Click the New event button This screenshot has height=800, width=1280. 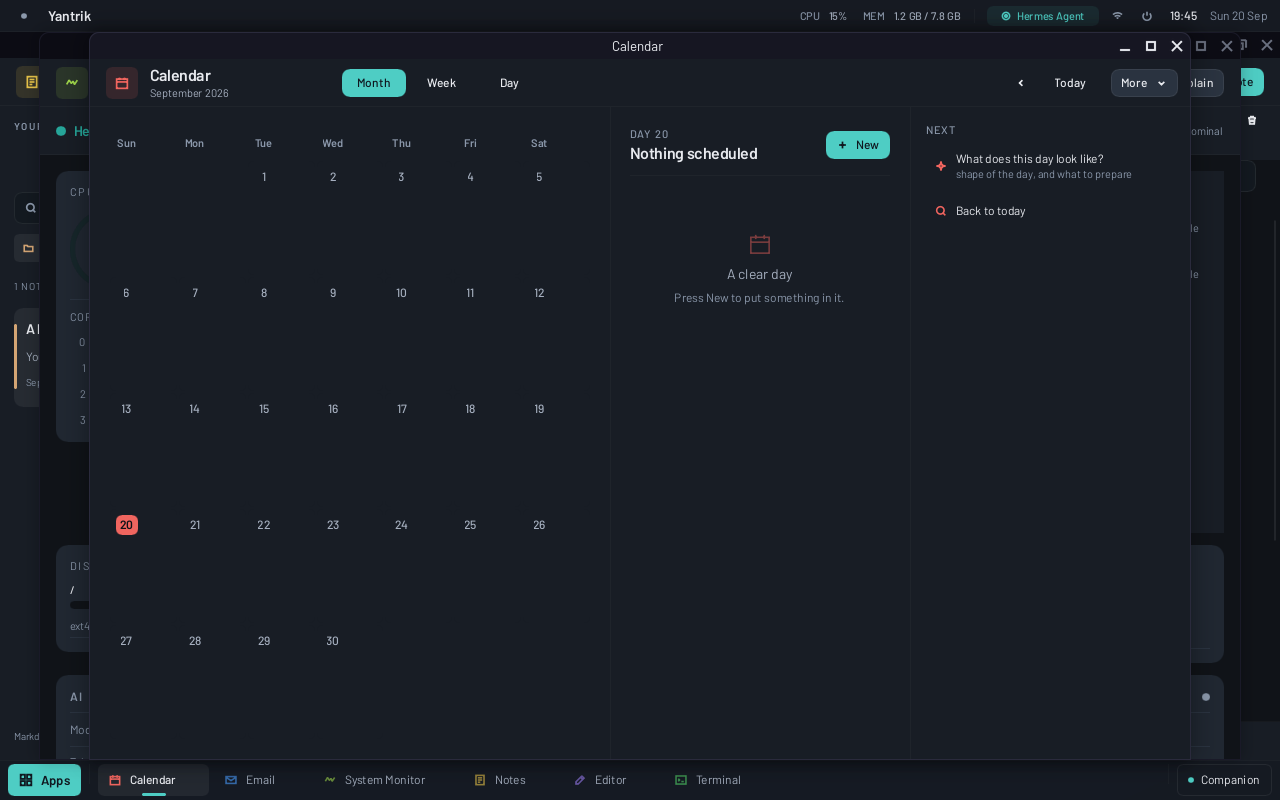coord(858,145)
